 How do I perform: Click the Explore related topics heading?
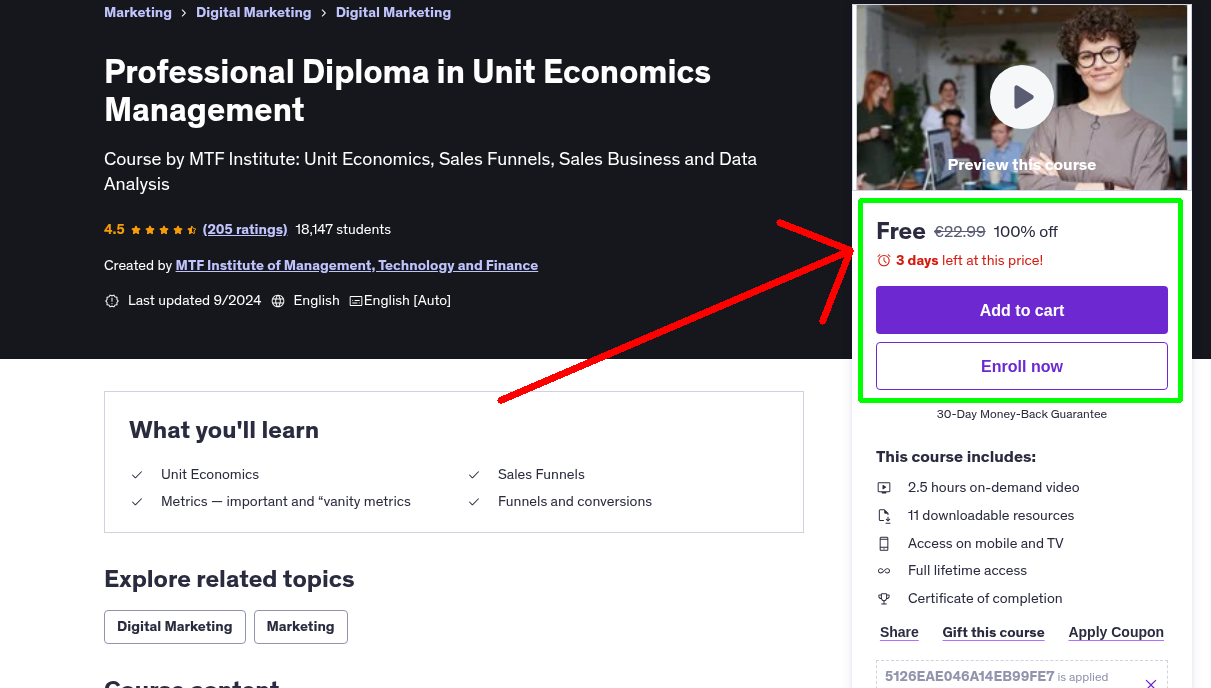pos(229,579)
